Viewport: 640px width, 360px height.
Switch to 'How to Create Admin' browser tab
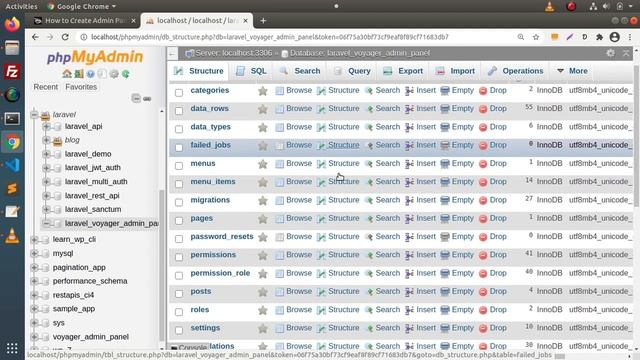pyautogui.click(x=85, y=20)
